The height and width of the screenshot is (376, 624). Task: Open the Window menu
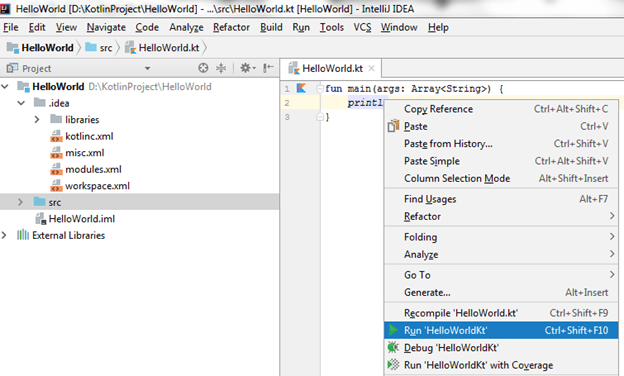tap(399, 27)
